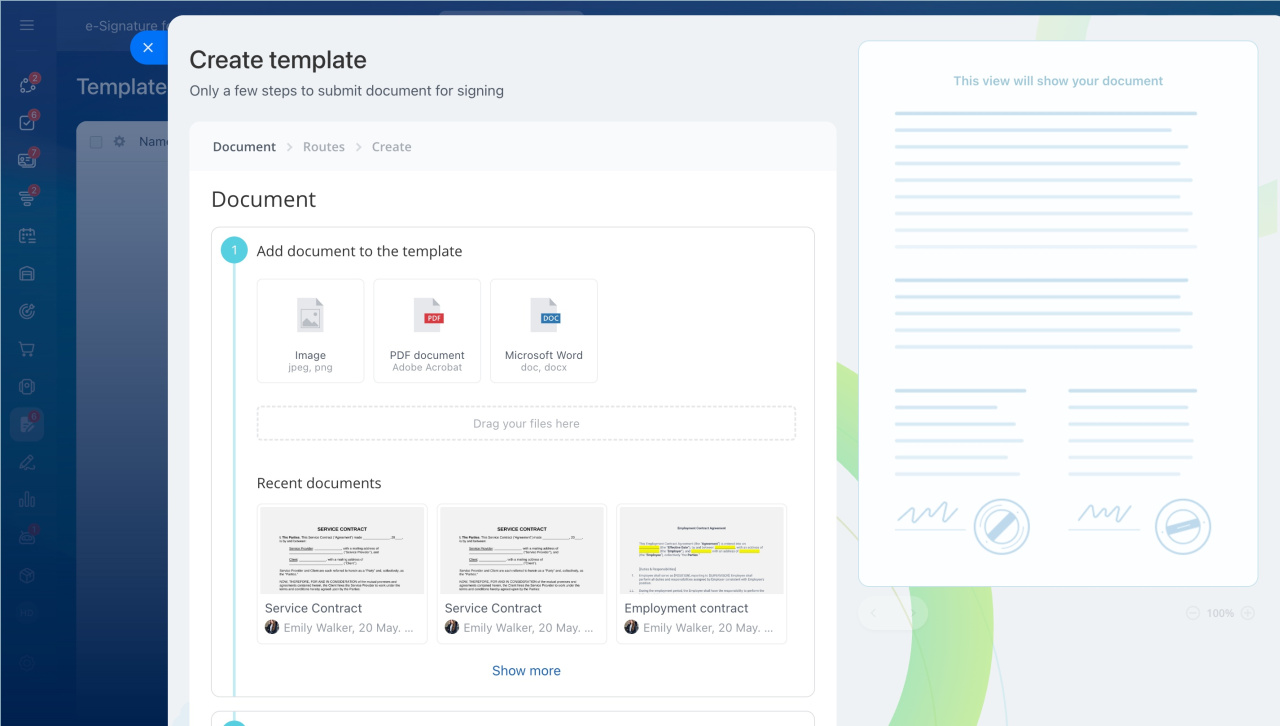Viewport: 1280px width, 726px height.
Task: Open the workflow icon with badge 2
Action: pos(27,85)
